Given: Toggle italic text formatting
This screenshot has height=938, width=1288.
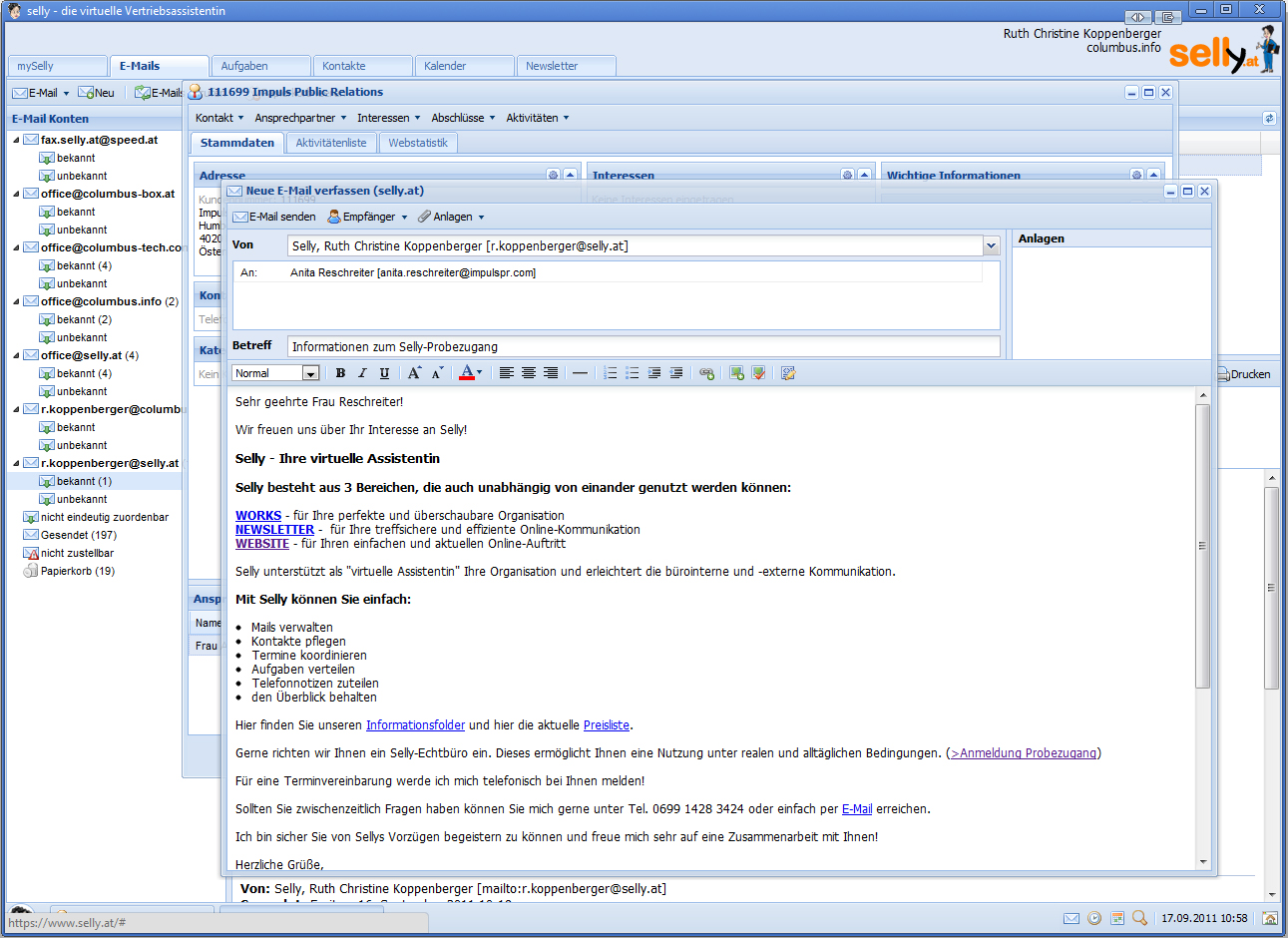Looking at the screenshot, I should tap(362, 373).
